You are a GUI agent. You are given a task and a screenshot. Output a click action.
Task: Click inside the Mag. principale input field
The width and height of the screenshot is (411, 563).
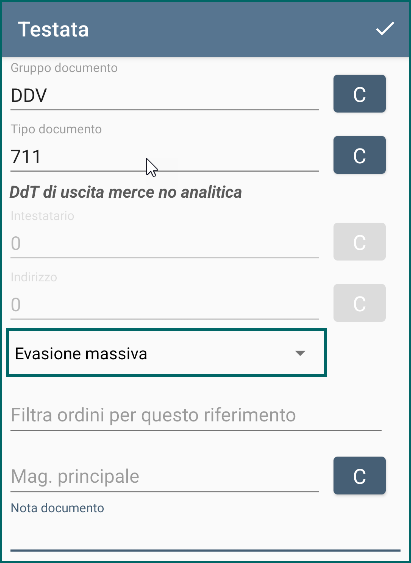(x=164, y=476)
